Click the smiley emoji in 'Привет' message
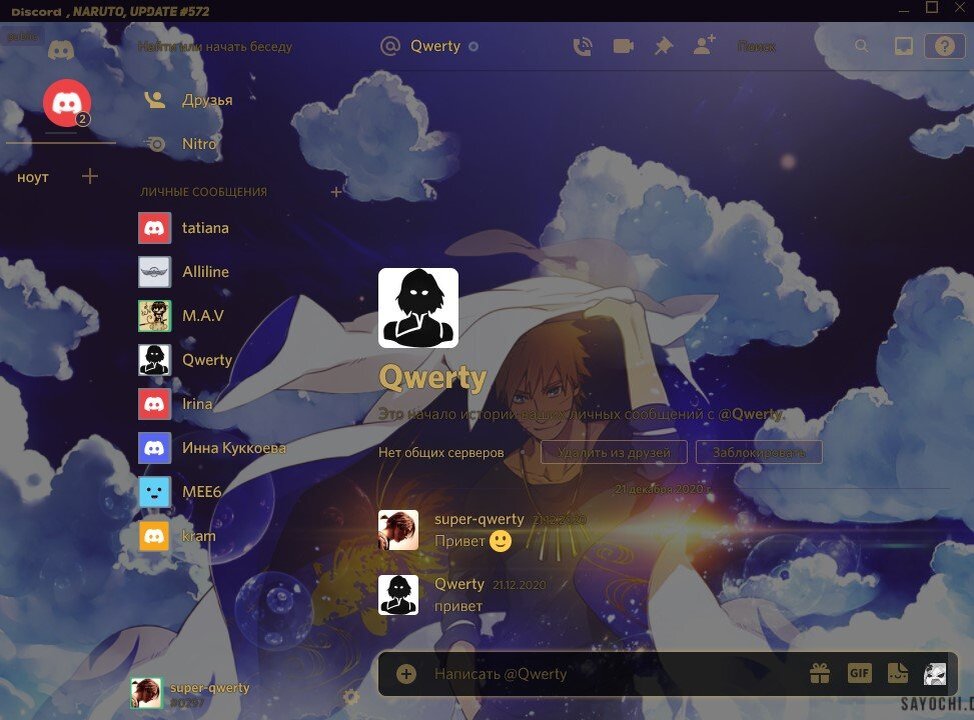This screenshot has height=720, width=974. 501,541
